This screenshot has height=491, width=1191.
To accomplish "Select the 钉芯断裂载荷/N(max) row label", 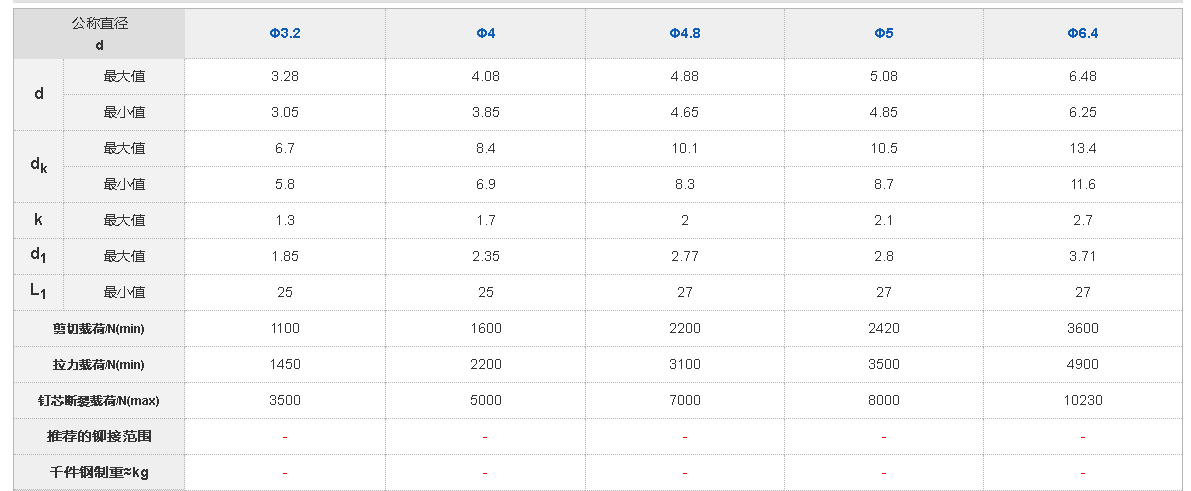I will tap(99, 400).
